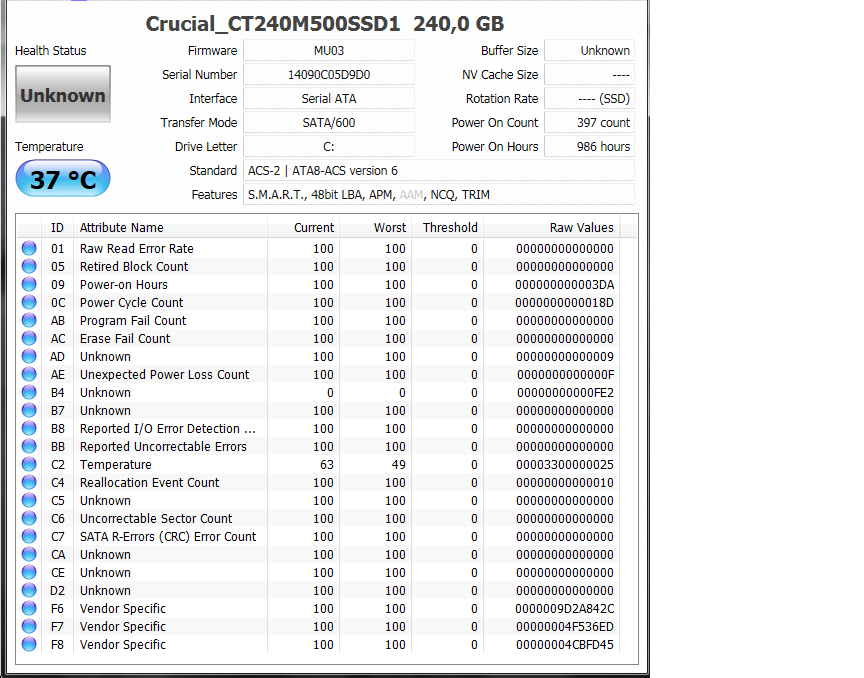Select the status orb for Erase Fail Count

[x=29, y=338]
